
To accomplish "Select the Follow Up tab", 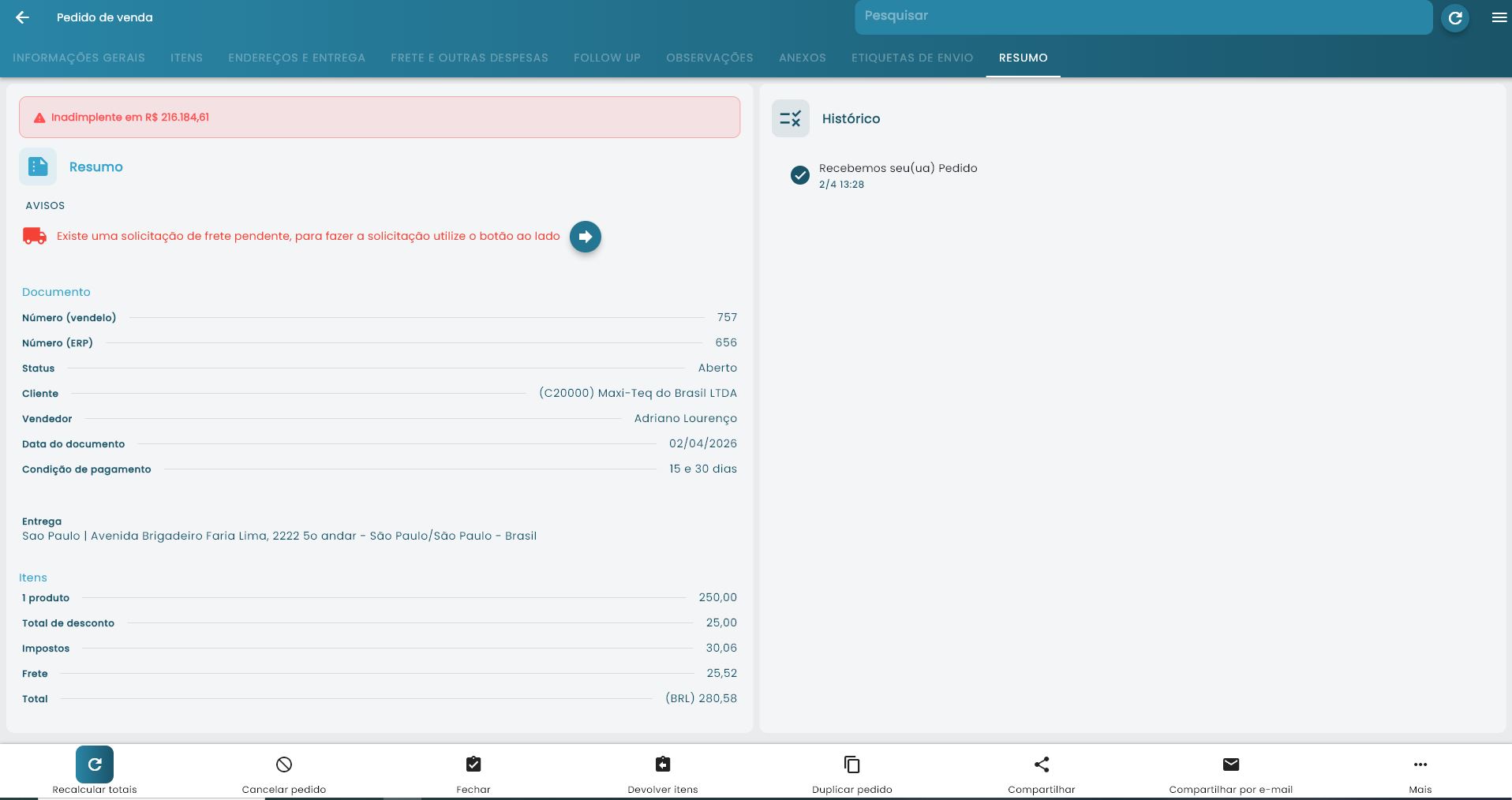I will pos(607,58).
